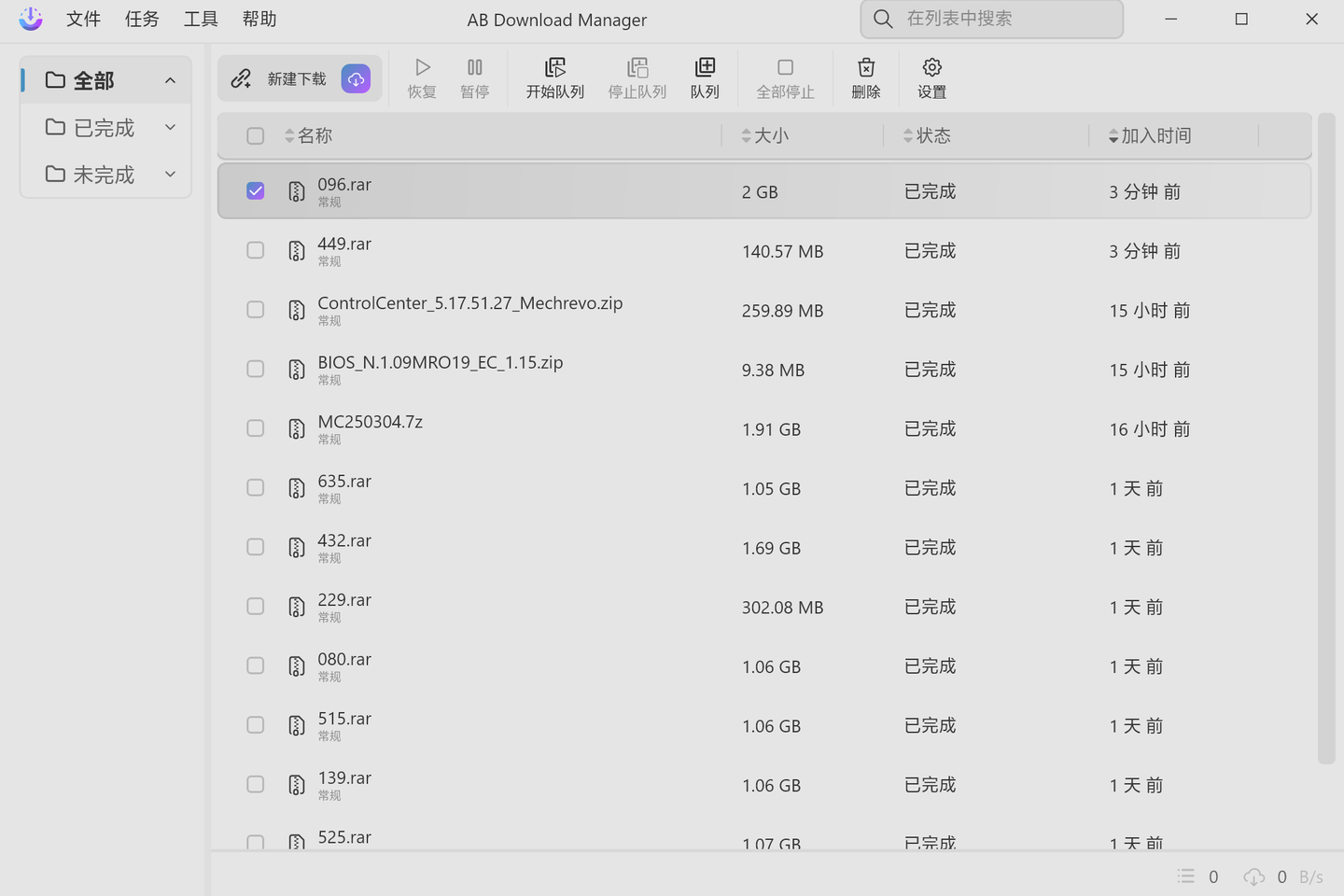Click the file icon of 432.rar
1344x896 pixels.
297,547
